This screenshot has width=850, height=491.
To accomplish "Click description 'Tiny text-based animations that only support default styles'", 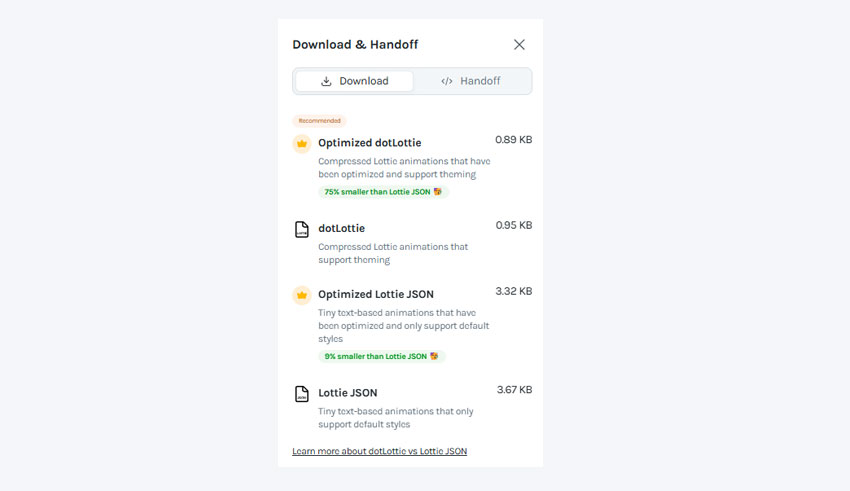I will click(x=396, y=418).
